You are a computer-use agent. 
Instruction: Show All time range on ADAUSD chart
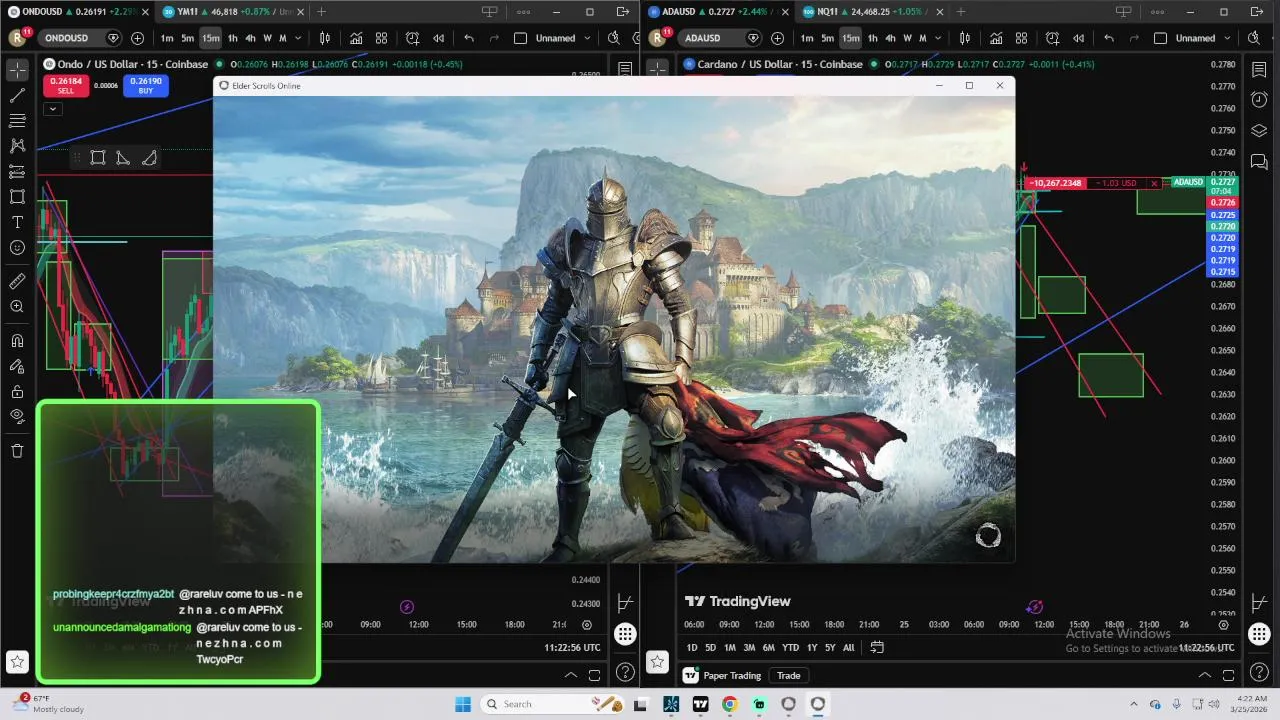pos(849,647)
